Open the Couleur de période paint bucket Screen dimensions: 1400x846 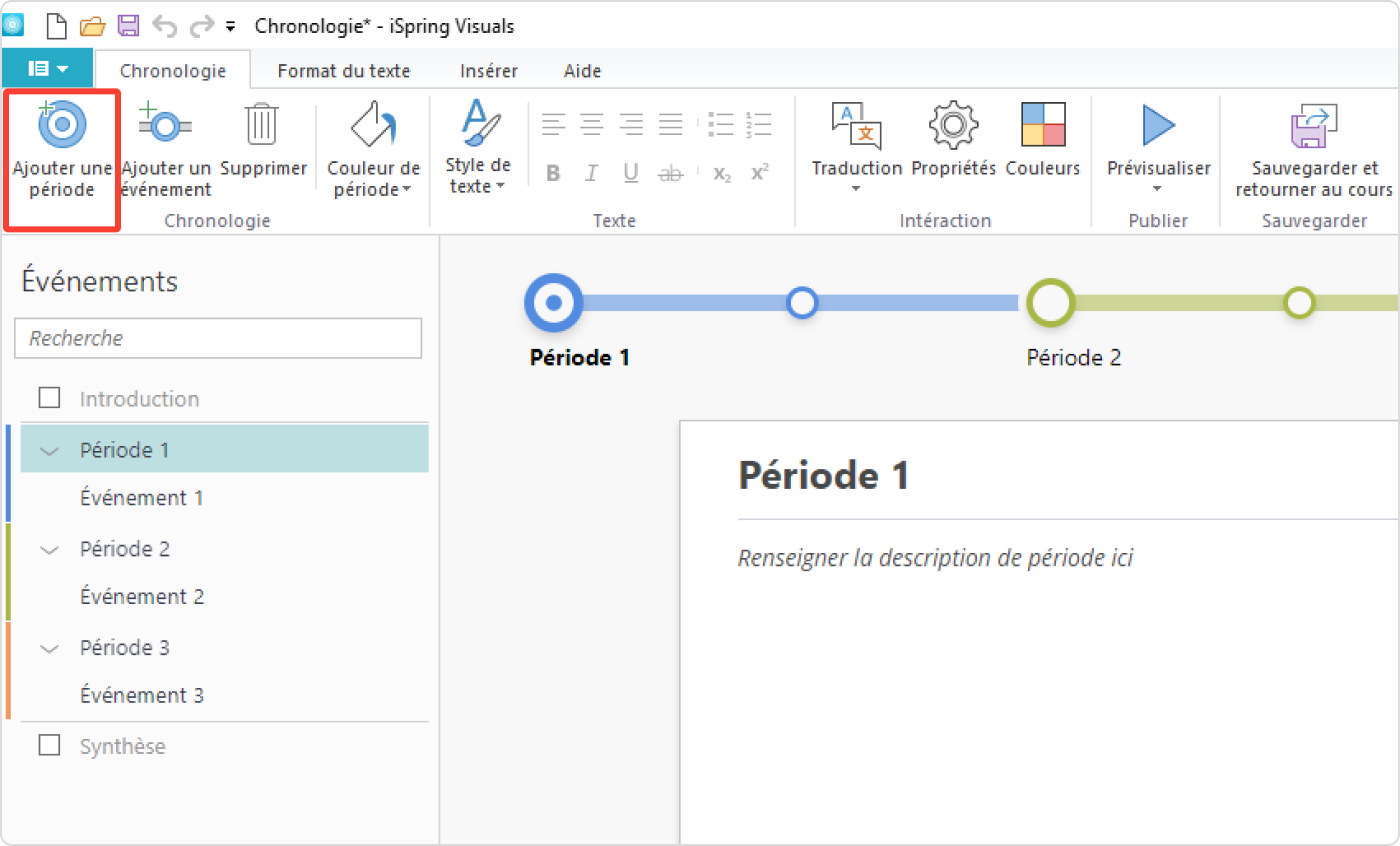click(374, 127)
